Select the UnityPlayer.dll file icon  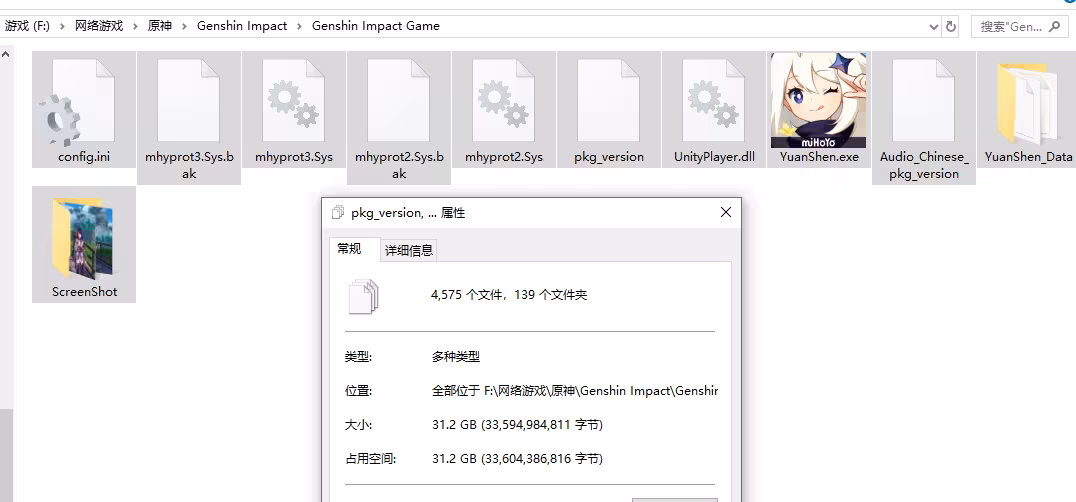coord(714,101)
